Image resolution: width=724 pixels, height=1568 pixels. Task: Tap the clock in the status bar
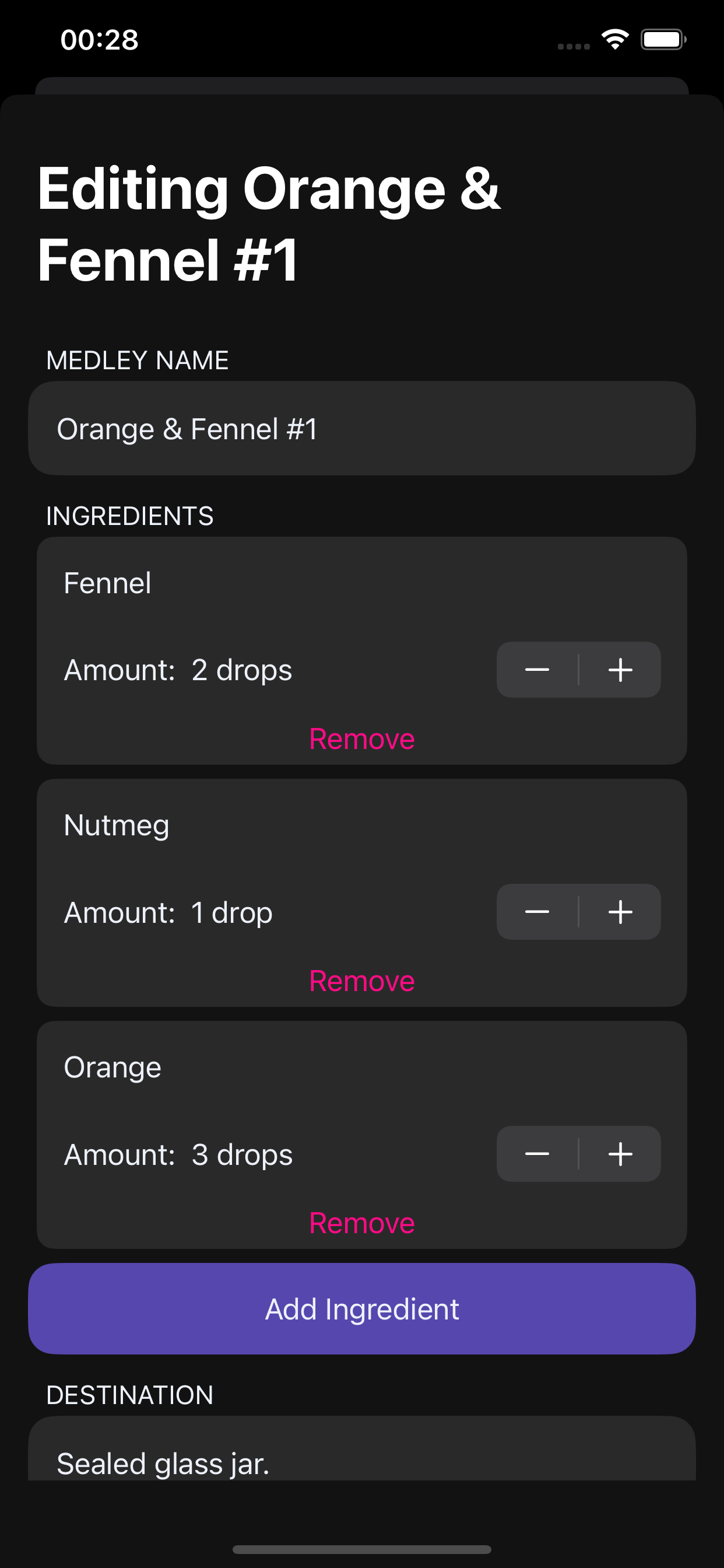[100, 40]
